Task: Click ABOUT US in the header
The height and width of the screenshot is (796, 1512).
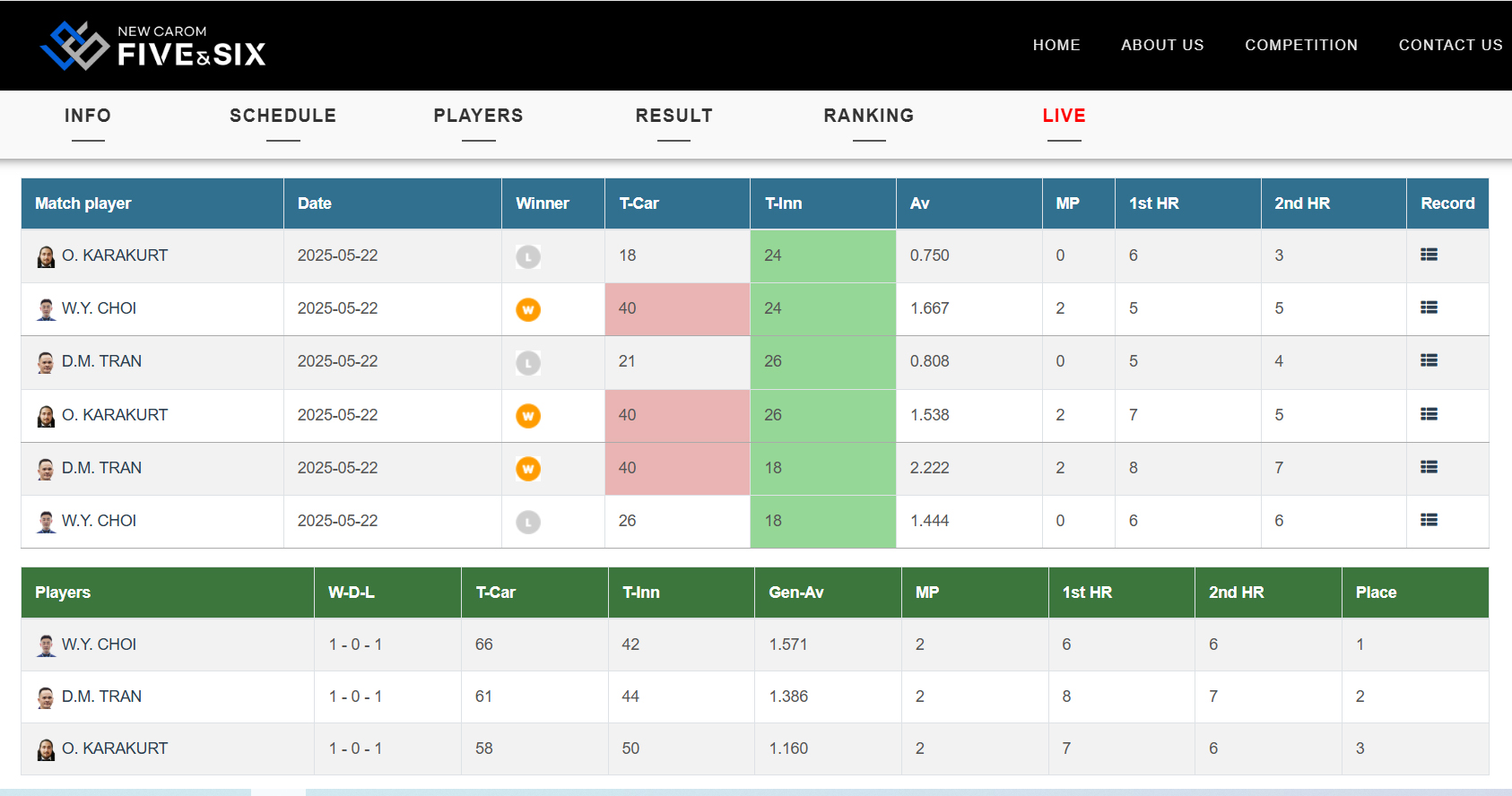Action: click(1162, 46)
